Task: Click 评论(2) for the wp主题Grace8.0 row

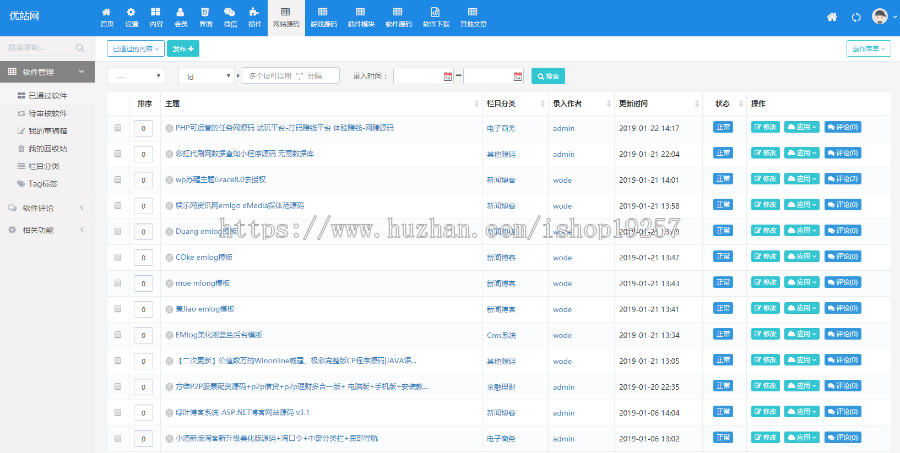Action: 843,179
